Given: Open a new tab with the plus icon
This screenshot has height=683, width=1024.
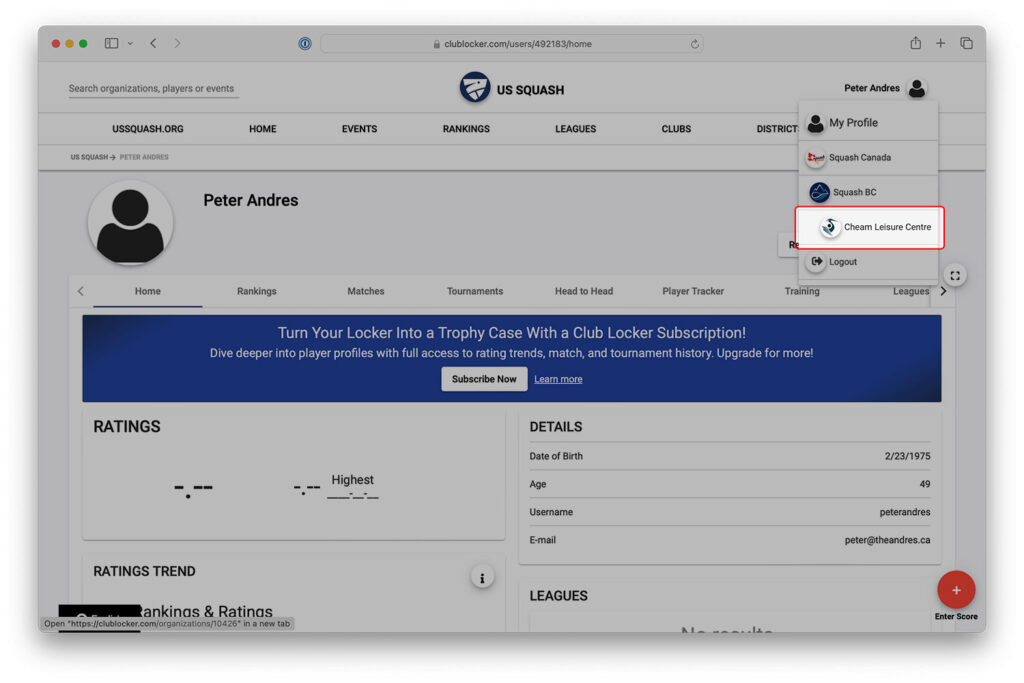Looking at the screenshot, I should coord(940,43).
